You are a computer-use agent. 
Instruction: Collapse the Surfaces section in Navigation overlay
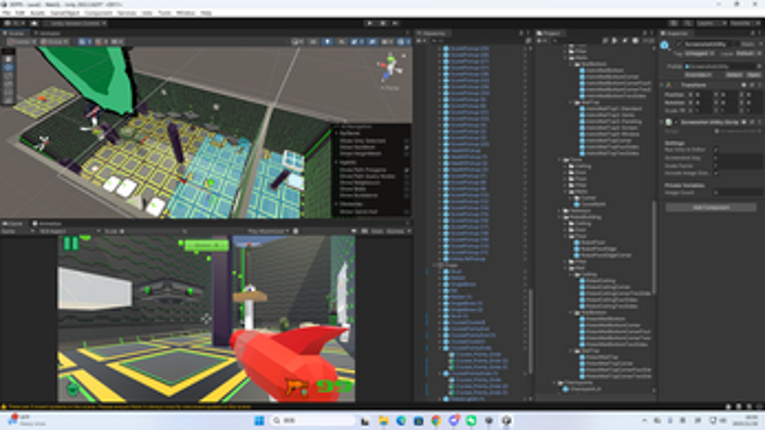click(336, 133)
